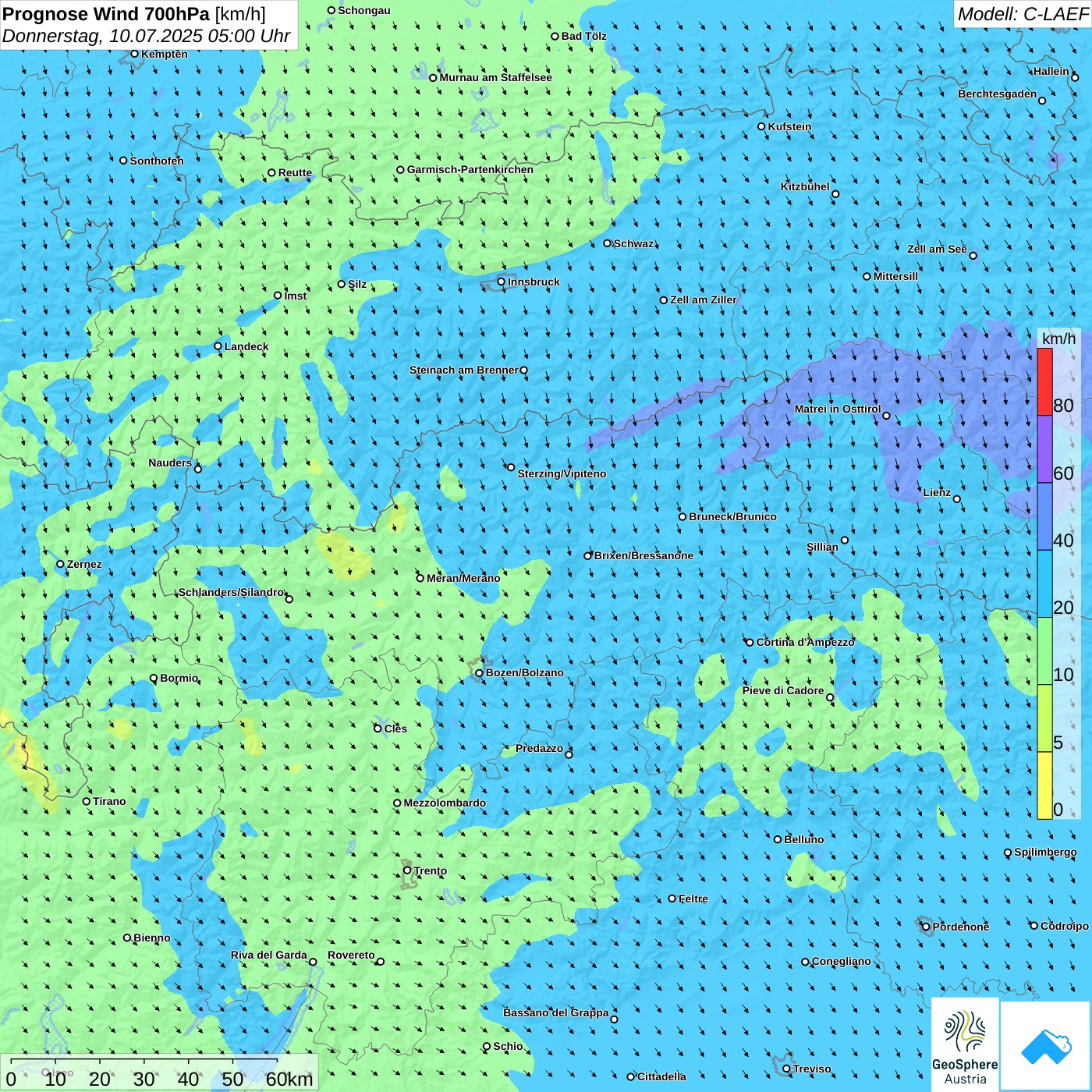Click the date 'Donnerstag, 10.07.2025 05:00 Uhr'
The height and width of the screenshot is (1092, 1092).
click(146, 36)
